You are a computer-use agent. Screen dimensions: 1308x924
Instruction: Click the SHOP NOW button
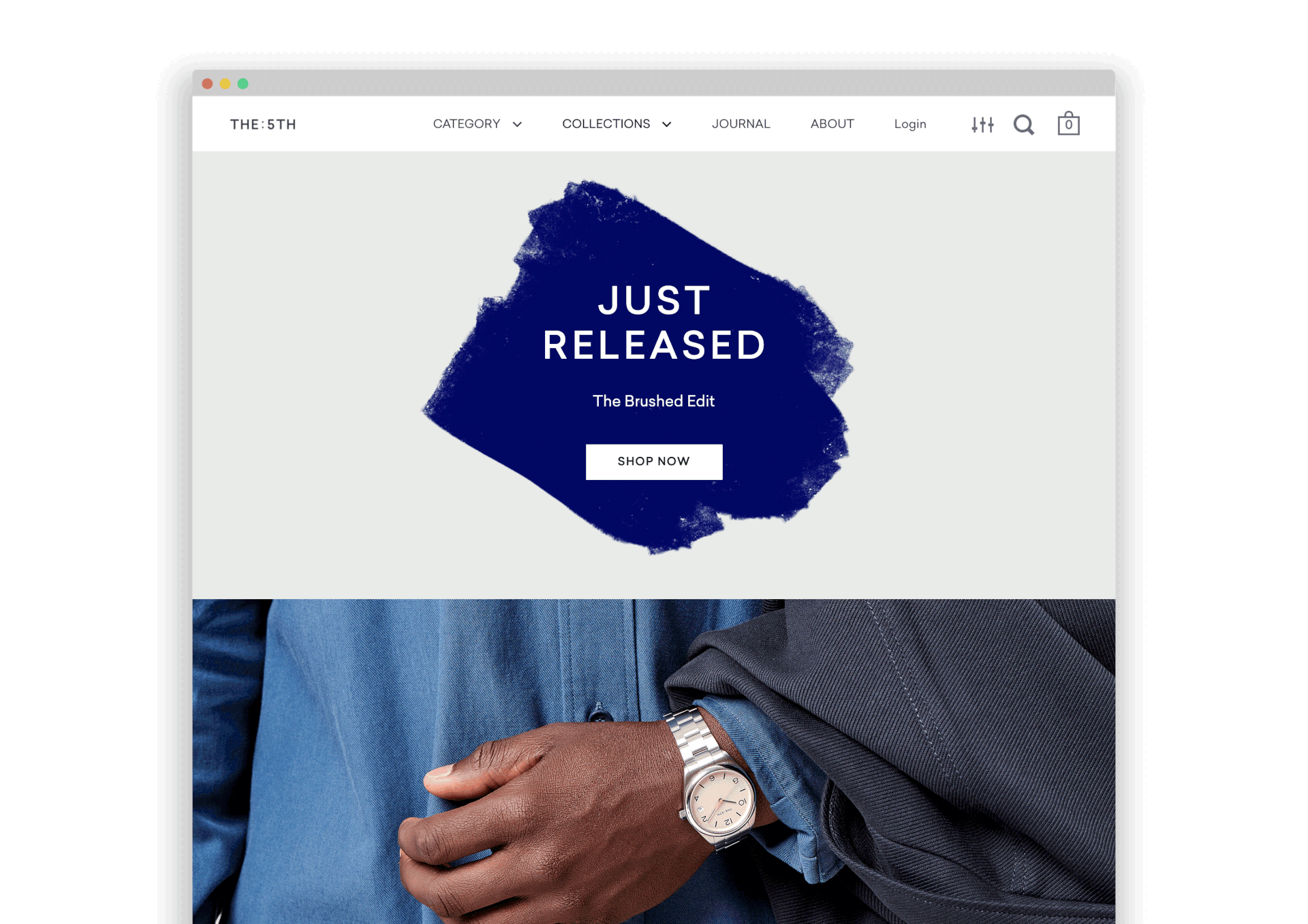click(654, 462)
